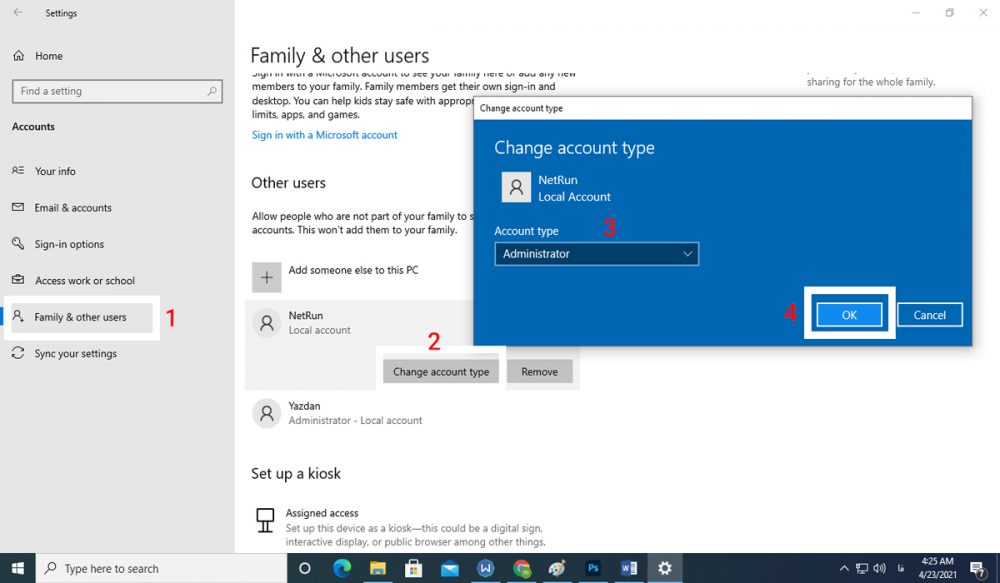The width and height of the screenshot is (1000, 583).
Task: Click Cancel in Change account type dialog
Action: 929,315
